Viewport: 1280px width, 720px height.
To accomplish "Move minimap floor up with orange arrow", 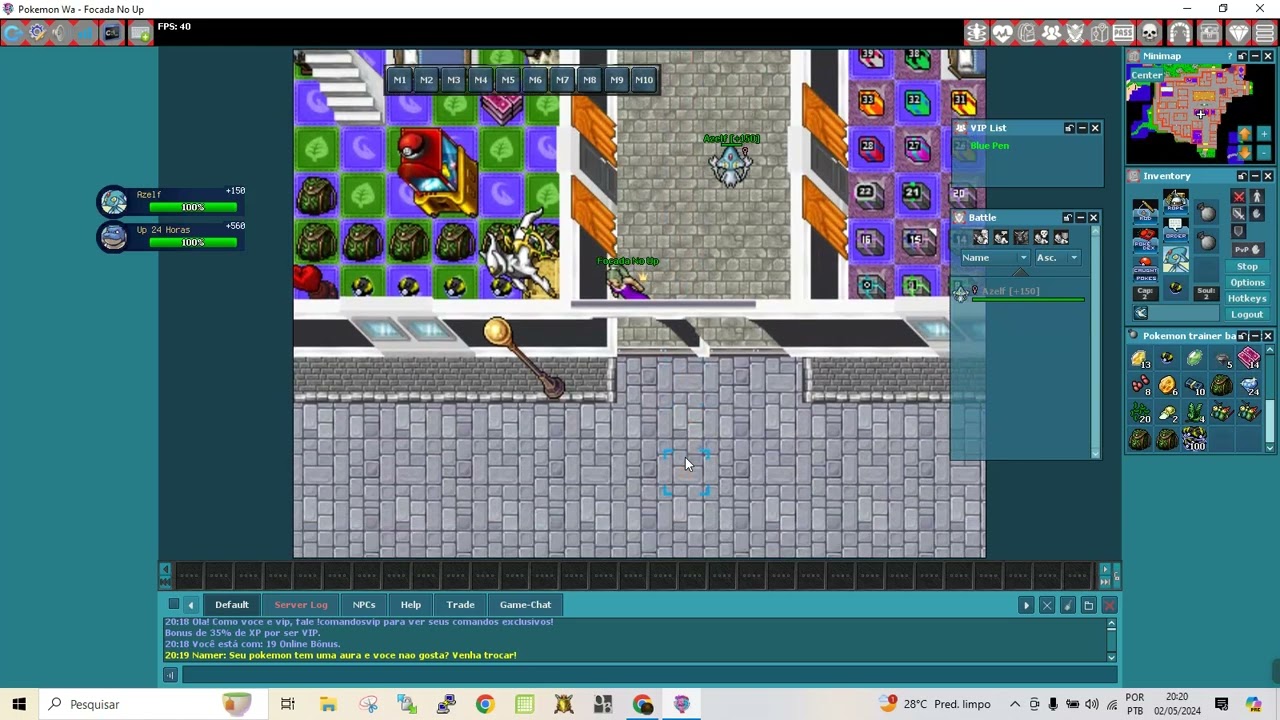I will 1245,134.
